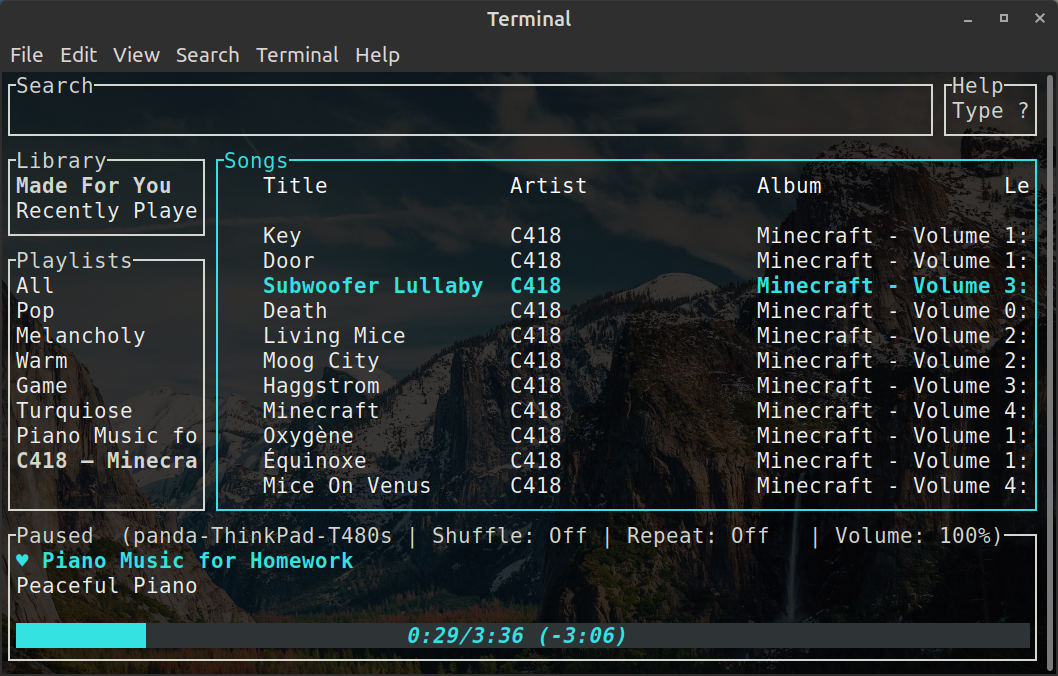
Task: Click the panda-ThinkPad-T480s device name
Action: [262, 536]
